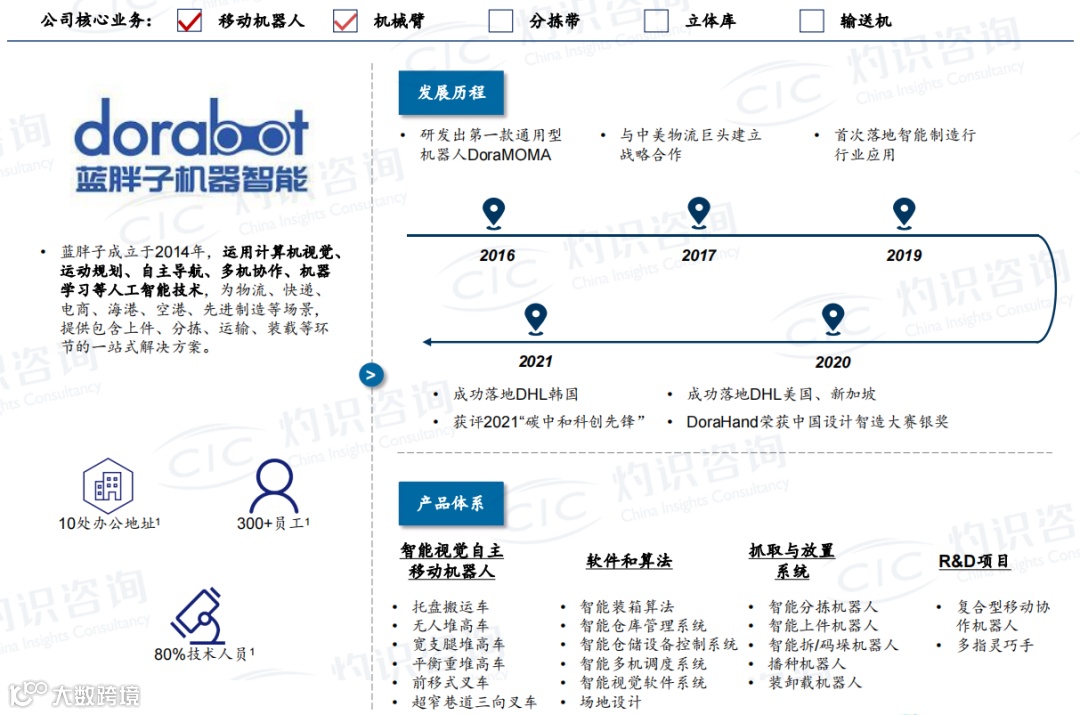
Task: Click 场地设计 list item
Action: (x=610, y=702)
